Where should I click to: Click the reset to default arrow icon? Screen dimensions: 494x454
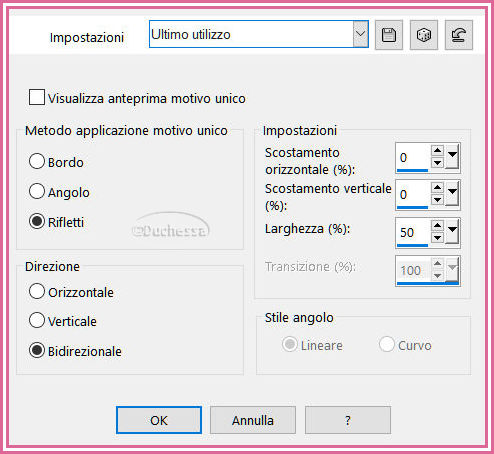coord(459,35)
